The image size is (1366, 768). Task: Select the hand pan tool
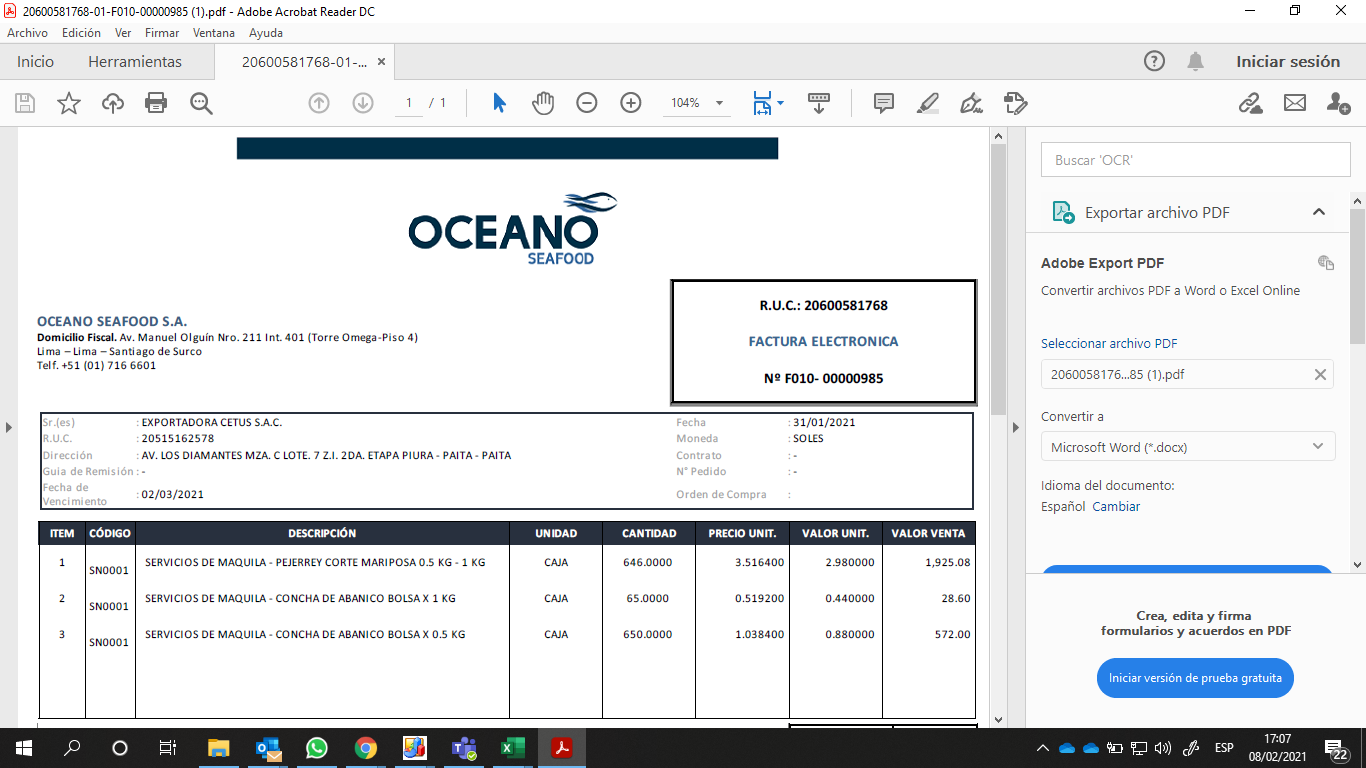click(x=543, y=103)
